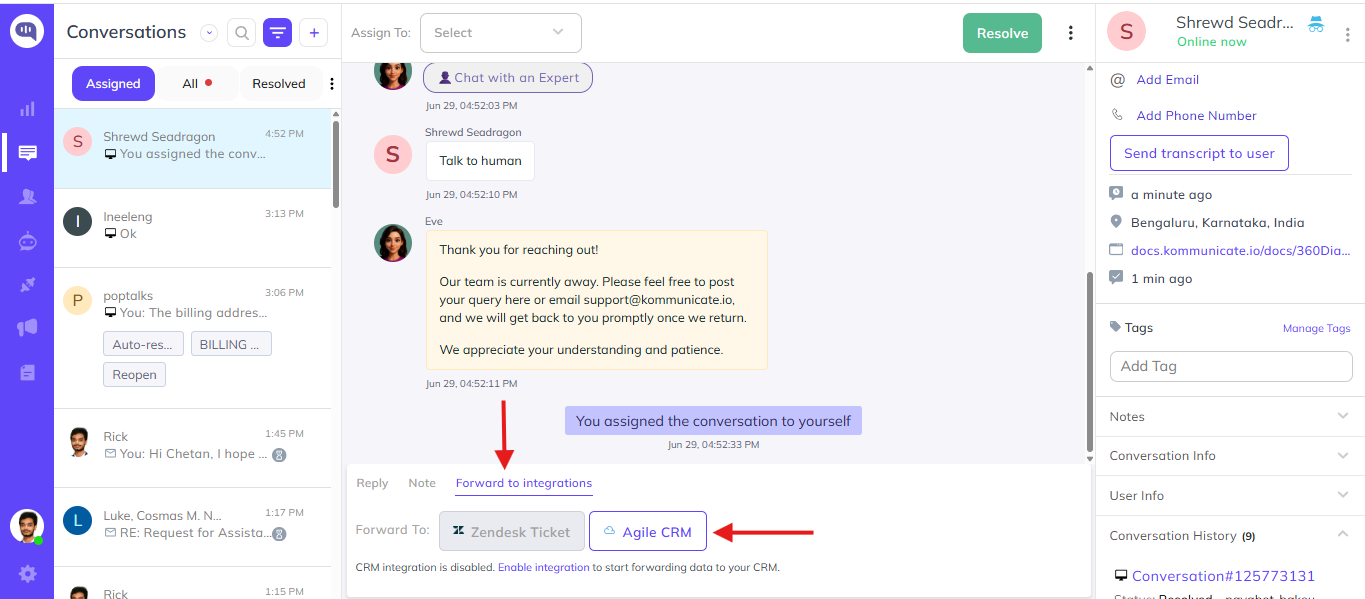The width and height of the screenshot is (1365, 599).
Task: Expand the Conversation Info section
Action: point(1230,456)
